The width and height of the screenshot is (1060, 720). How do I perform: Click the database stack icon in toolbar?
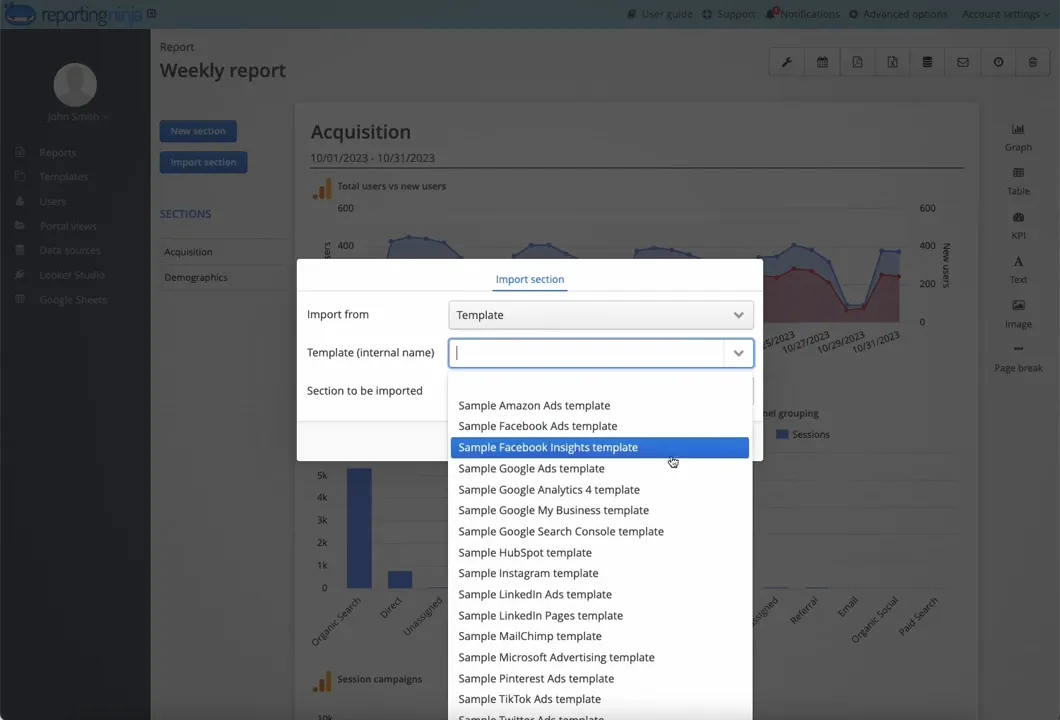(928, 62)
